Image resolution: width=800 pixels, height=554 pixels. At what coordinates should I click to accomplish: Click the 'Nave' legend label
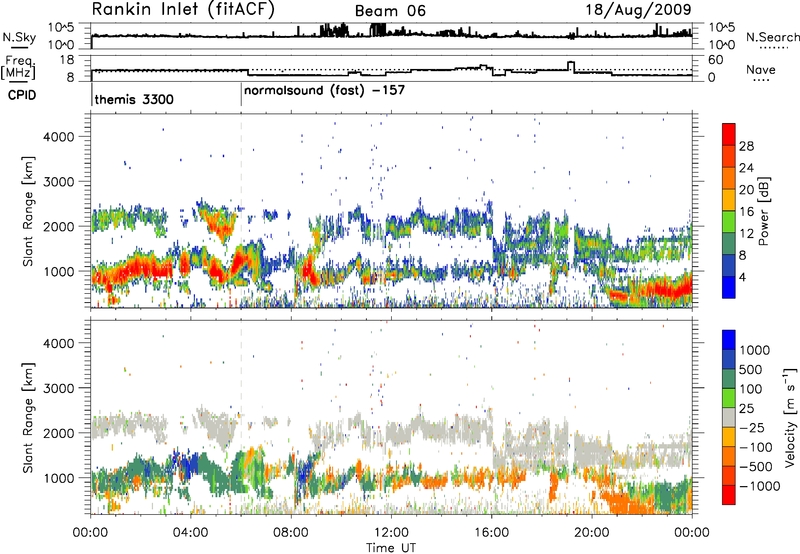[x=761, y=70]
